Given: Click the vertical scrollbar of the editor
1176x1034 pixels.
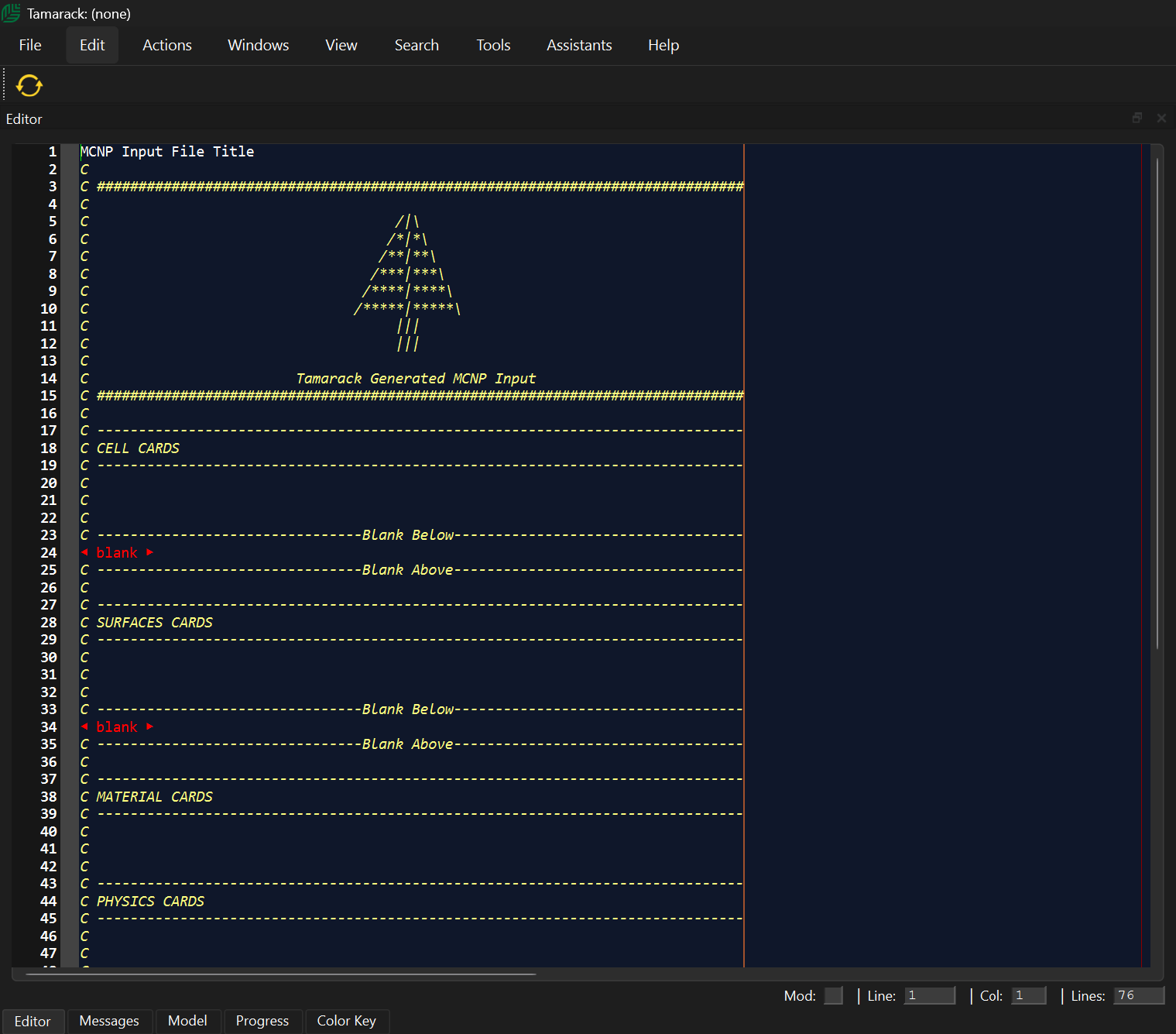Looking at the screenshot, I should coord(1157,403).
